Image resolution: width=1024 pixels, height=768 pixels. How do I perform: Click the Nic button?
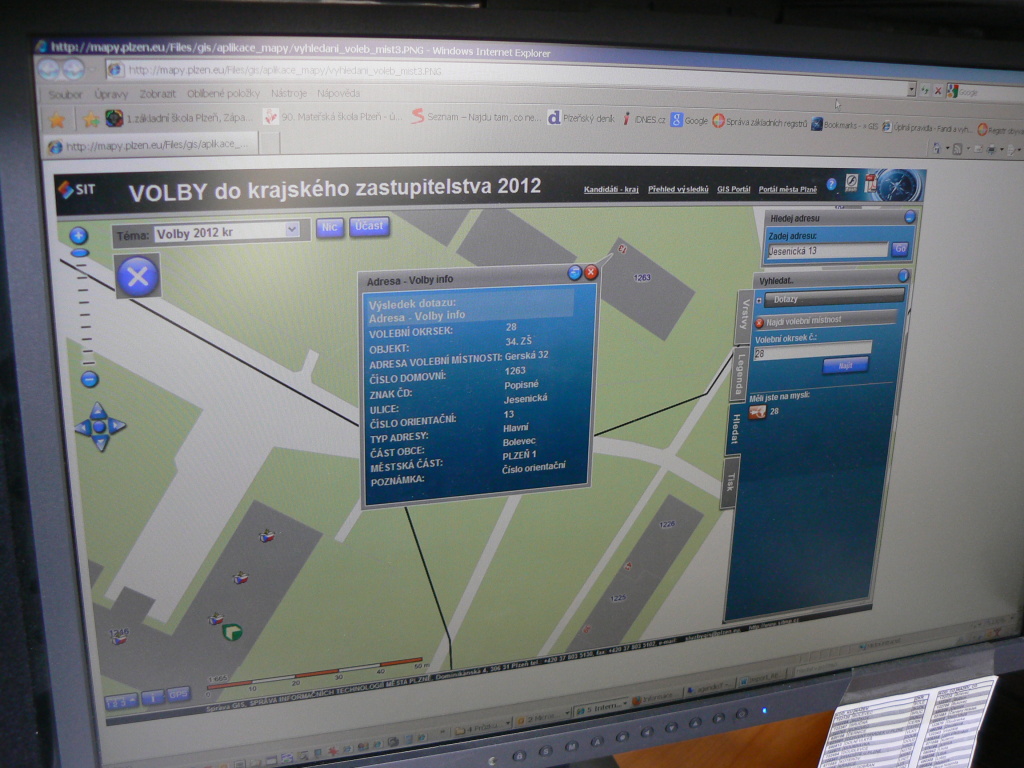pos(330,227)
